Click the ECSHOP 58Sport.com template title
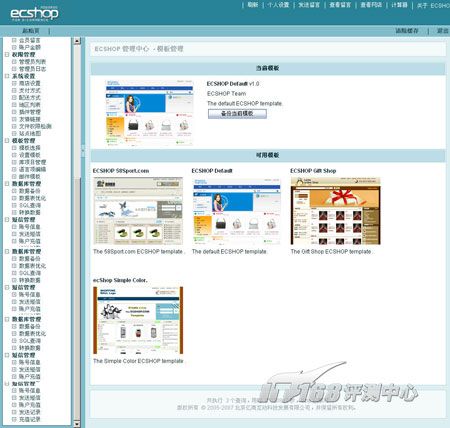 click(x=121, y=171)
